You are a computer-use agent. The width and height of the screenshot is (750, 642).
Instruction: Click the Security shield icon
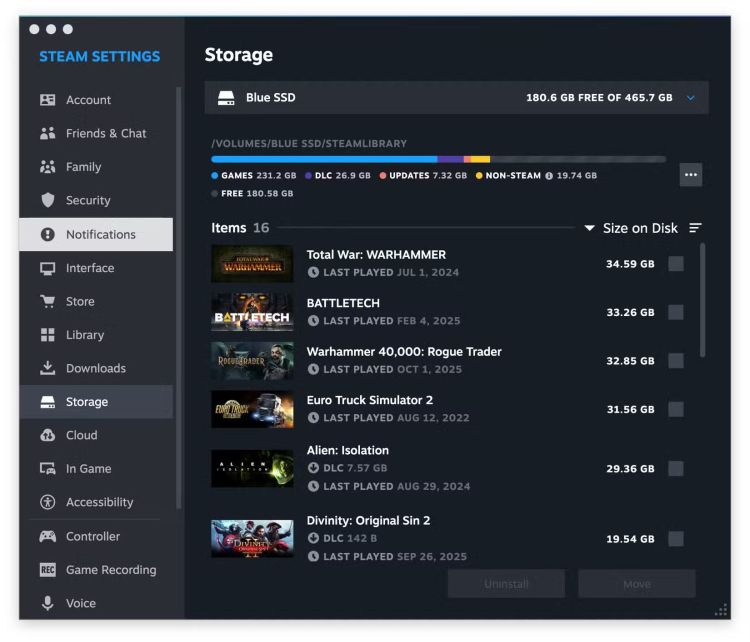47,200
